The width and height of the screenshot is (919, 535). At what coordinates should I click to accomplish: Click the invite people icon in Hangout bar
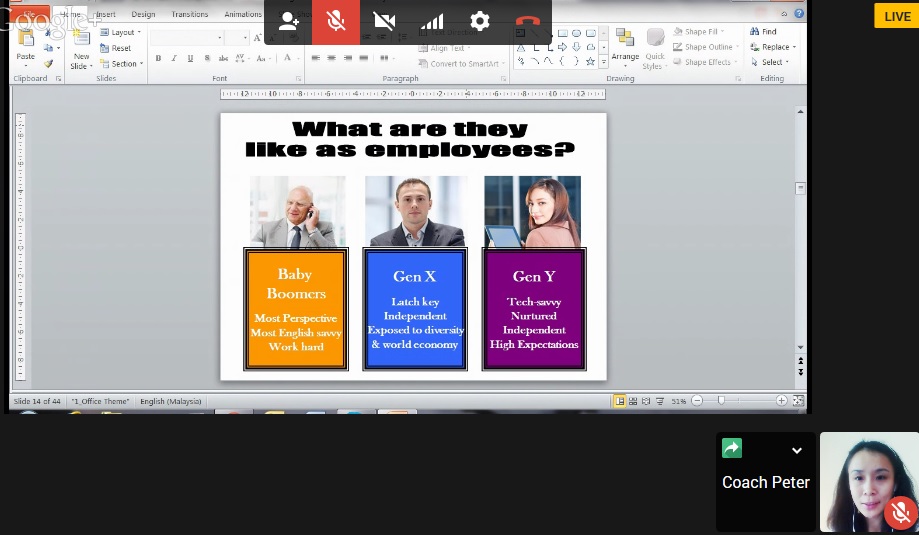(288, 22)
